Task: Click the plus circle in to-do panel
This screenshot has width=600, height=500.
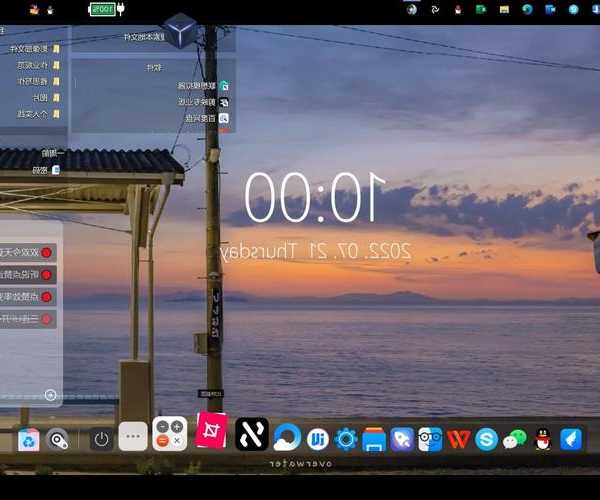Action: click(51, 395)
